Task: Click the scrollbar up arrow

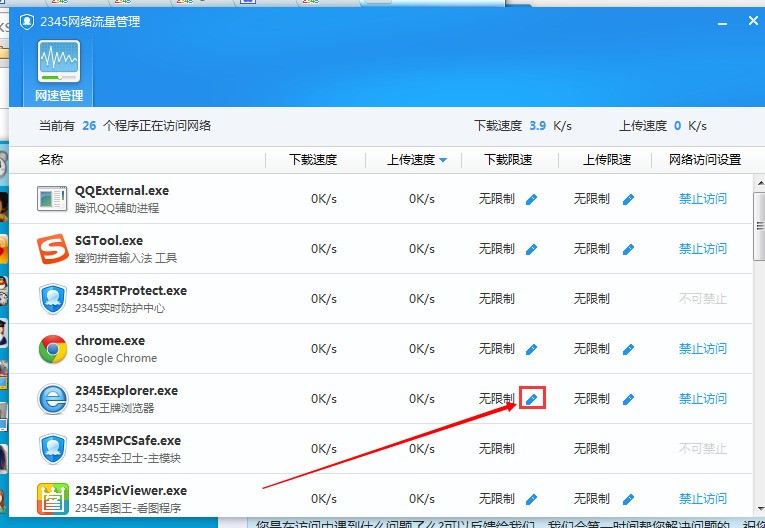Action: coord(760,183)
